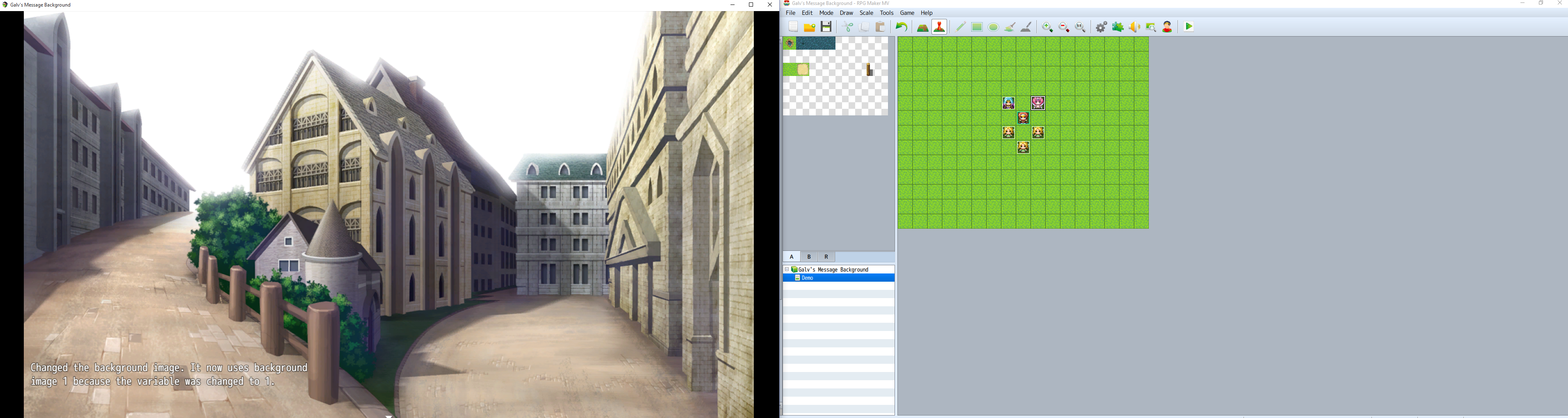The width and height of the screenshot is (1568, 418).
Task: Switch to tileset tab B
Action: click(809, 257)
